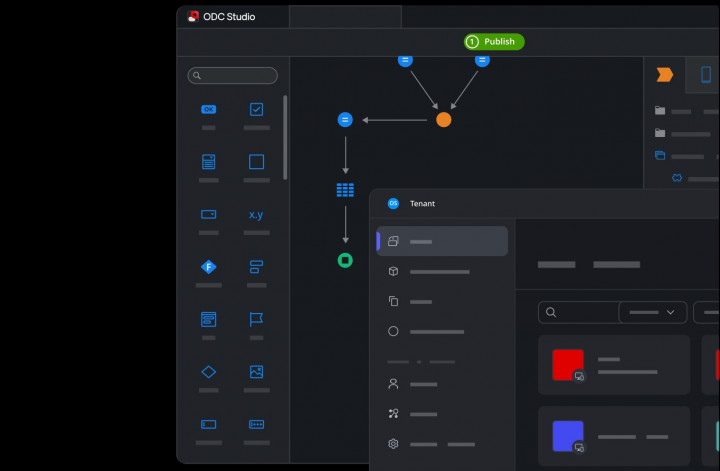Click the blue assign node left of orange node
This screenshot has height=471, width=720.
pos(345,120)
